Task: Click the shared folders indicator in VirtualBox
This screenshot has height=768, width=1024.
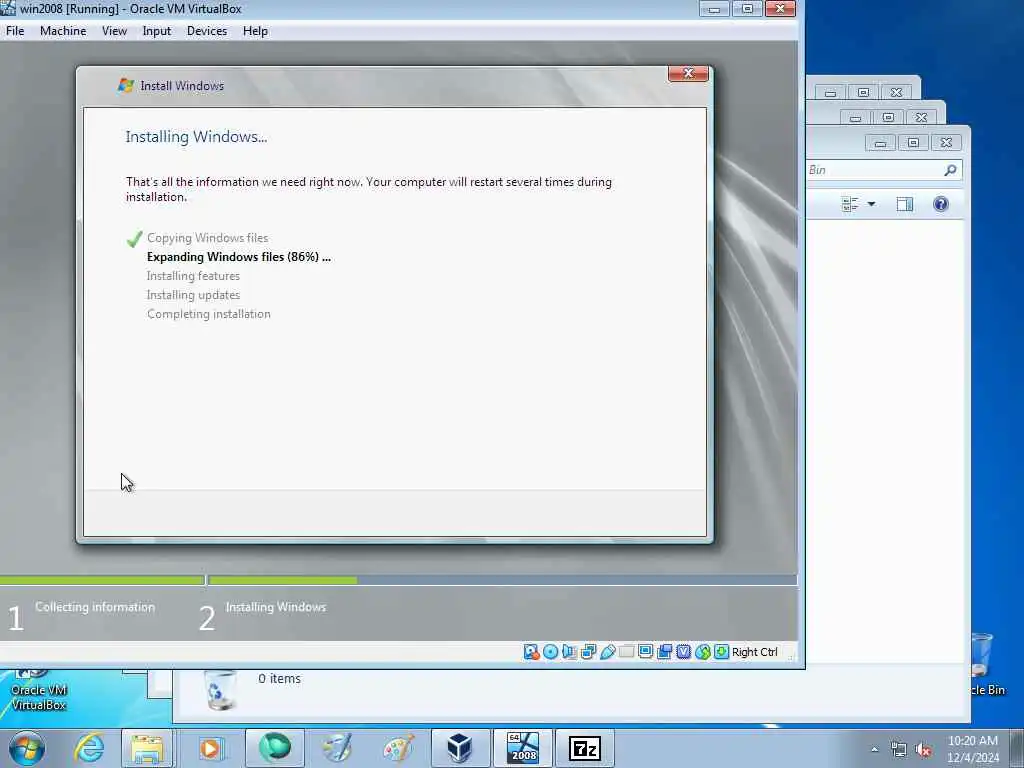Action: (x=626, y=652)
